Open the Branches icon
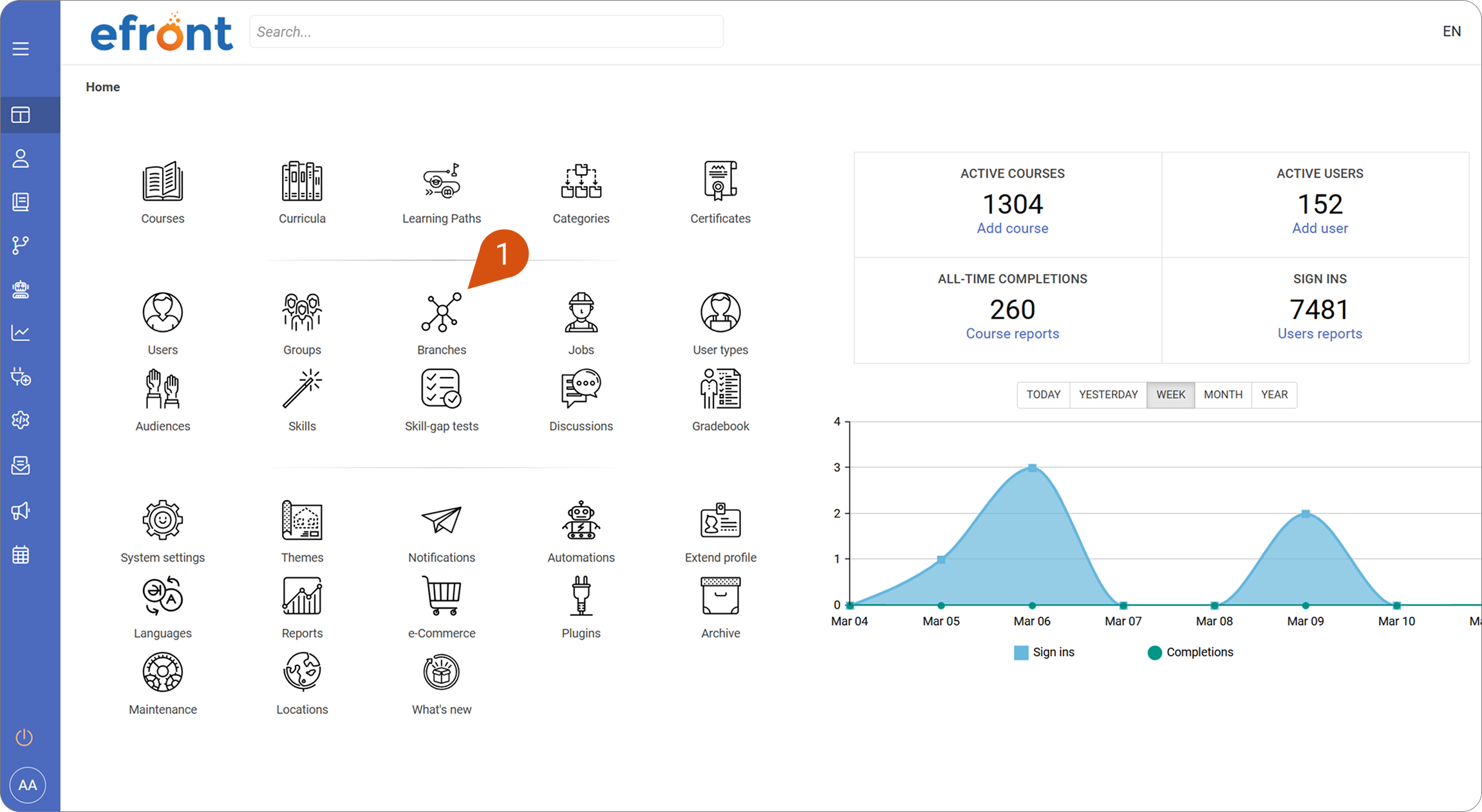The image size is (1482, 812). pos(441,313)
